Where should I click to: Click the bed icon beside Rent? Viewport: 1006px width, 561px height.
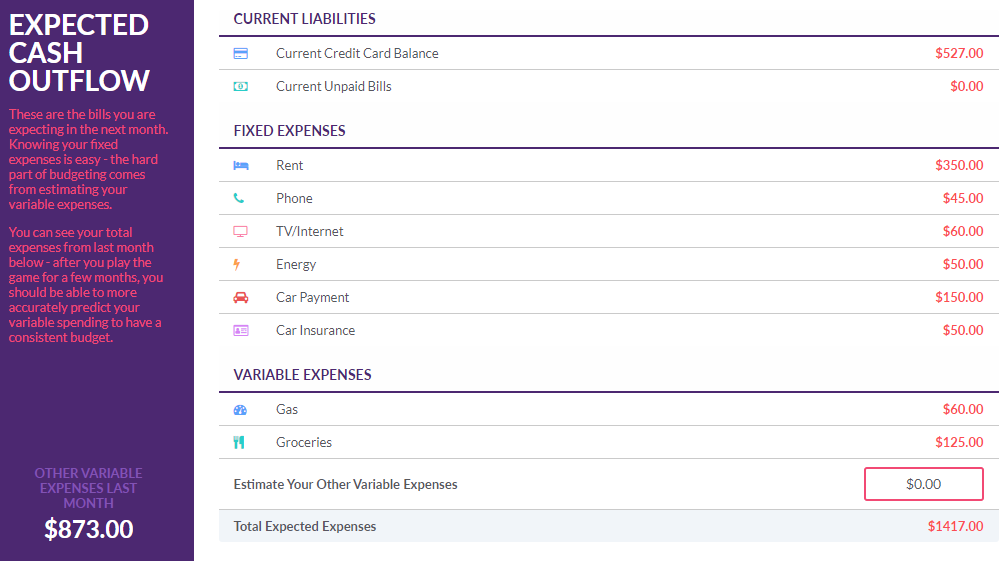(241, 166)
